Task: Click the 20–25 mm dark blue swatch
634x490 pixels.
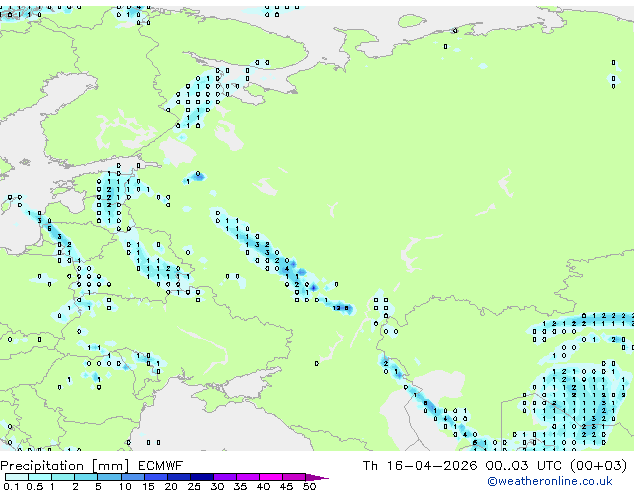Action: 179,477
